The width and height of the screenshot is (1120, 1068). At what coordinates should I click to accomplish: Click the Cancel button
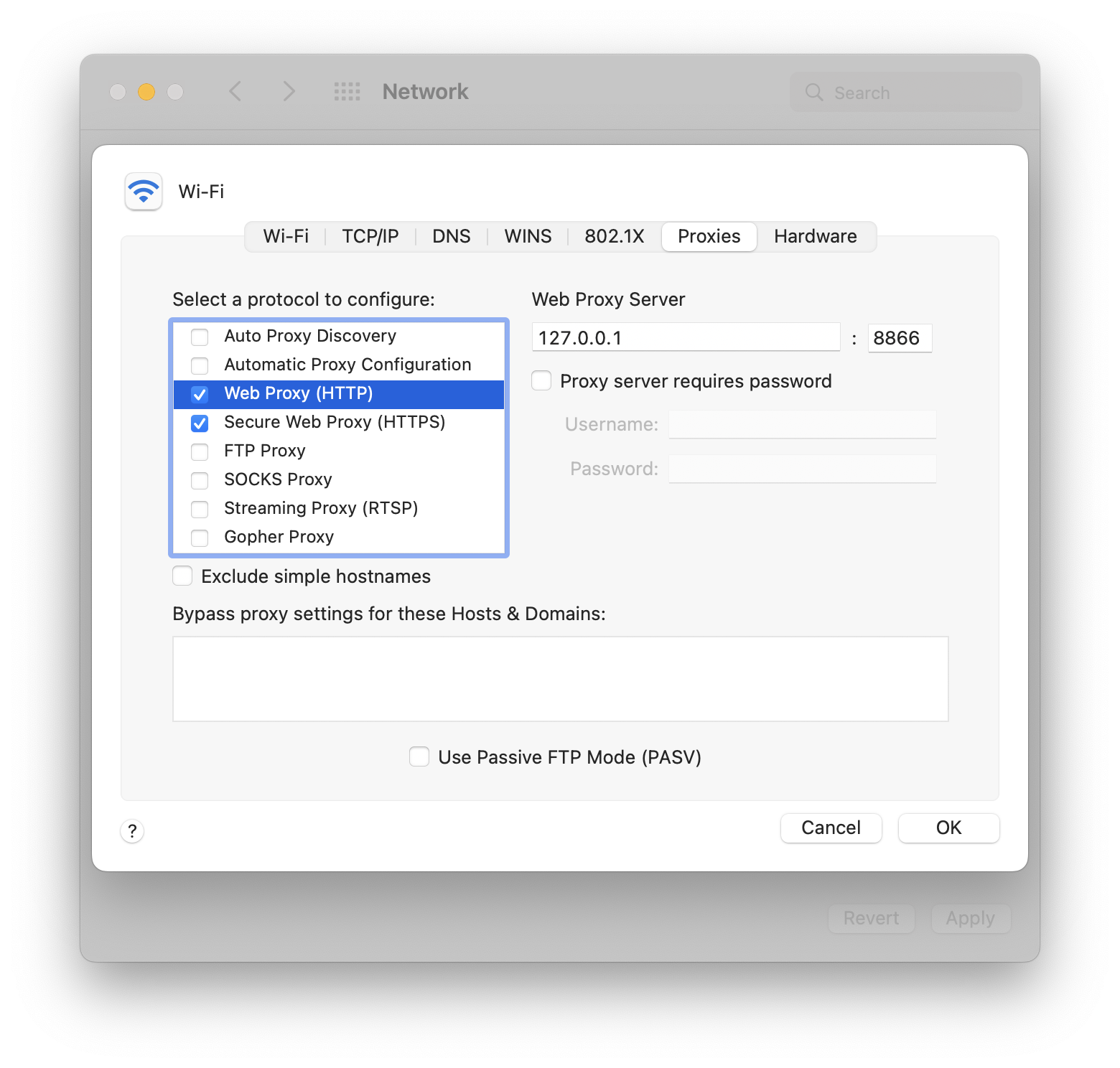pos(831,828)
